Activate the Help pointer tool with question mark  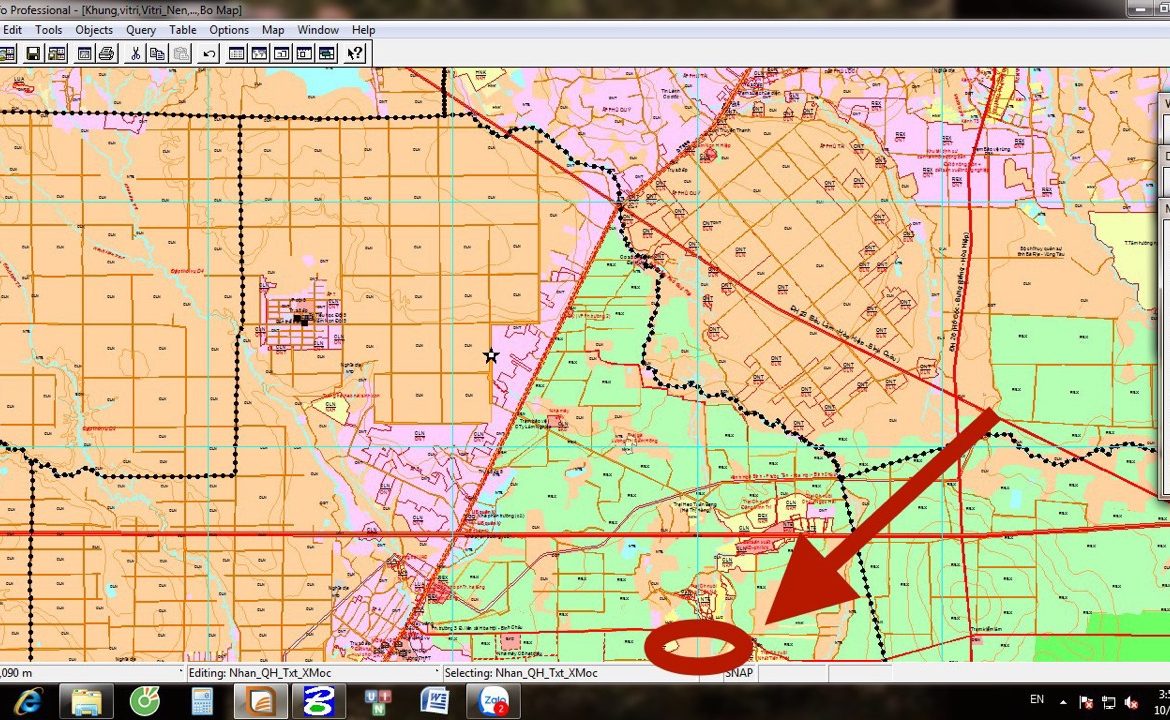click(355, 53)
